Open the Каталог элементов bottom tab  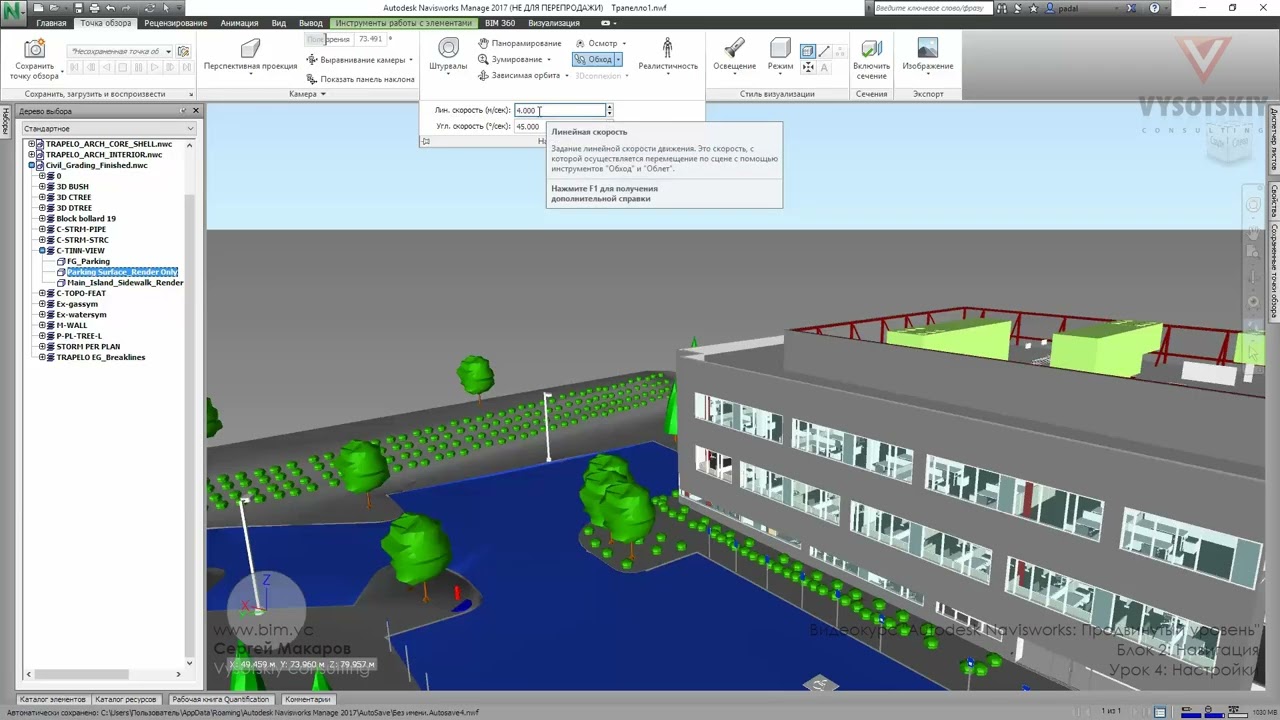tap(53, 699)
